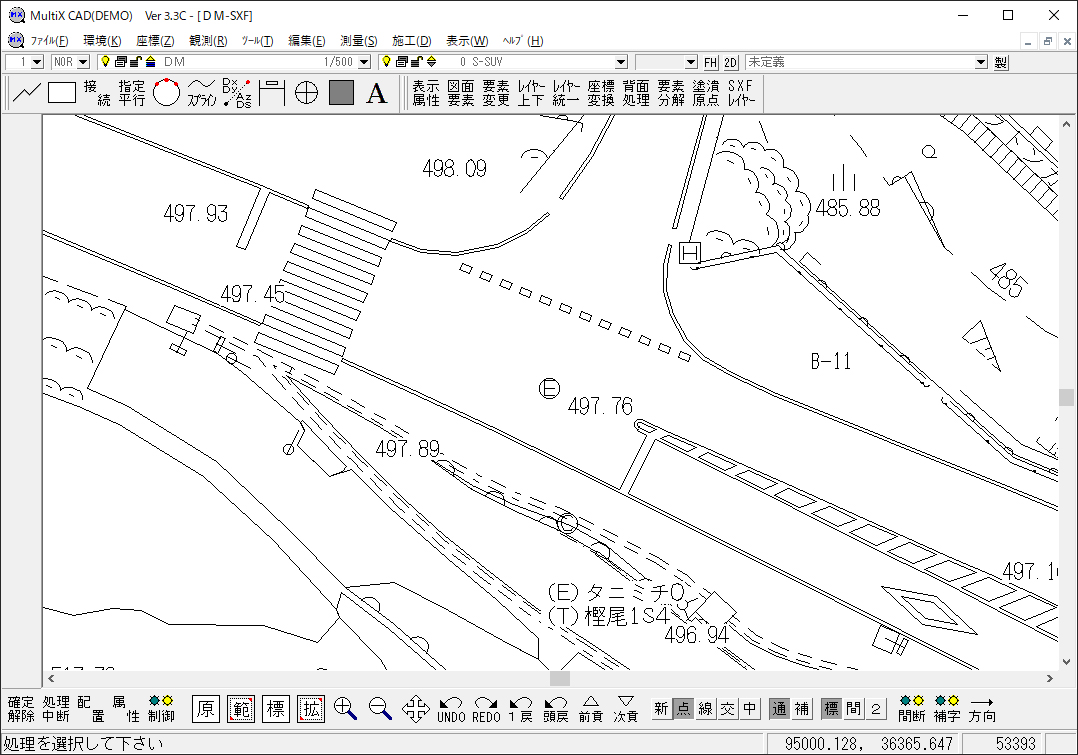Click the zoom in magnifier
Viewport: 1078px width, 755px height.
pyautogui.click(x=346, y=709)
